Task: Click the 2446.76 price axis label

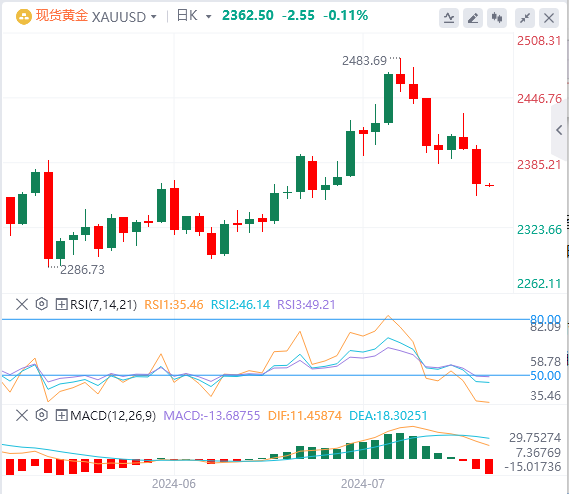Action: point(539,98)
